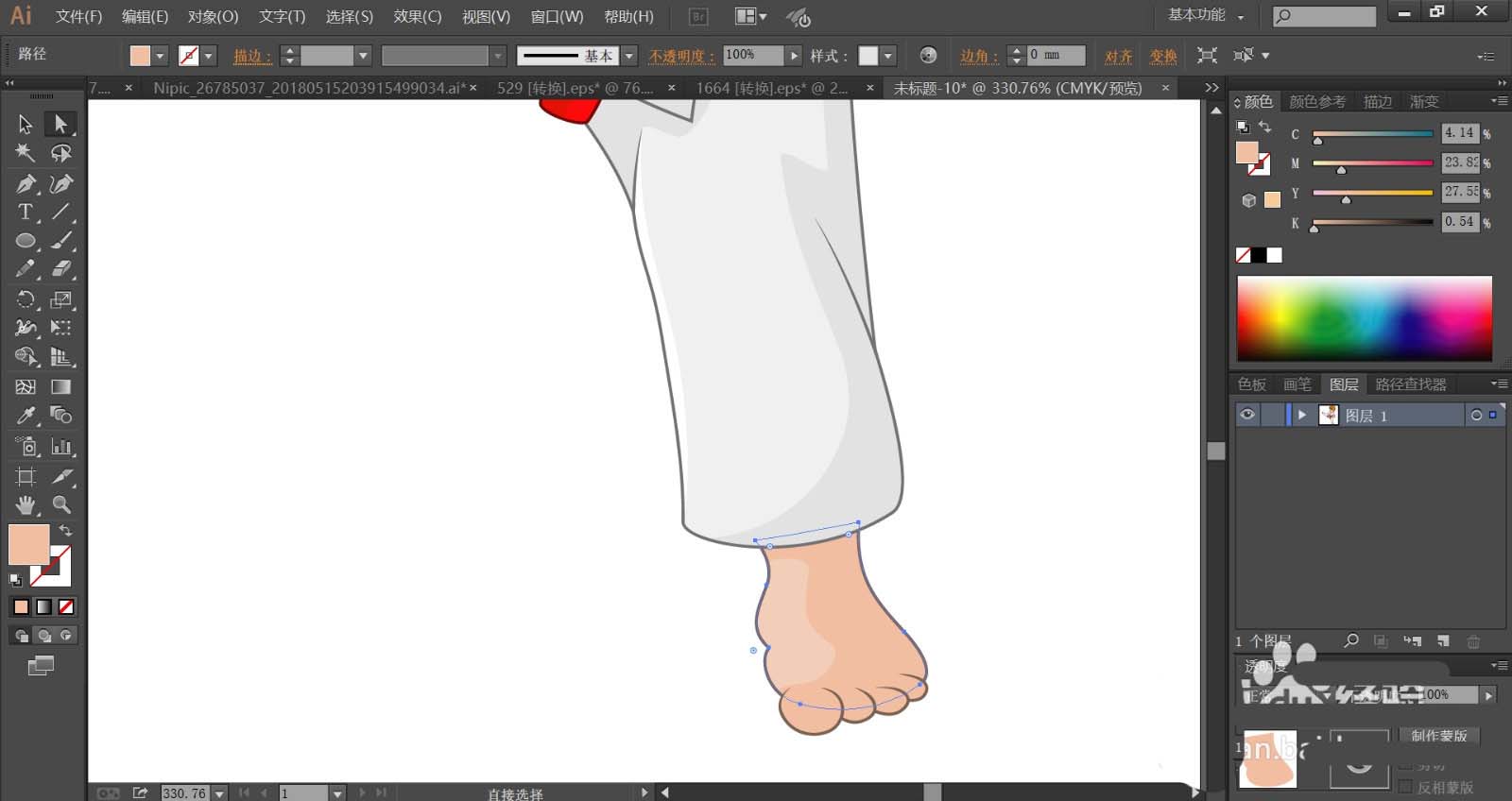Open 效果(C) menu
This screenshot has height=801, width=1512.
click(x=418, y=16)
